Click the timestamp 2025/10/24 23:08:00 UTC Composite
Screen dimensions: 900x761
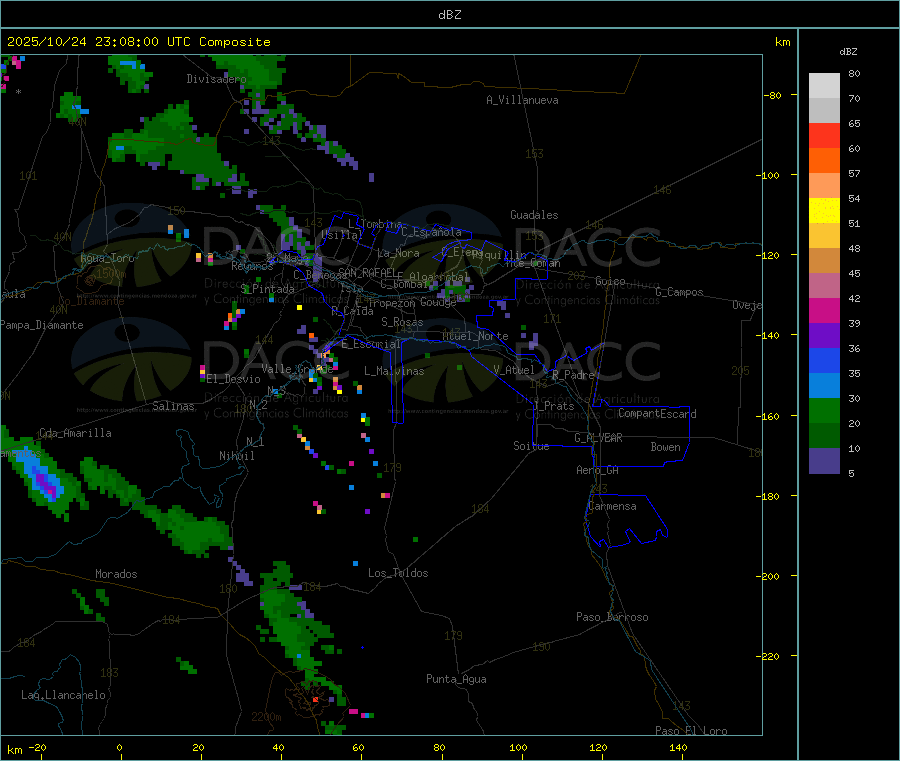pos(138,42)
